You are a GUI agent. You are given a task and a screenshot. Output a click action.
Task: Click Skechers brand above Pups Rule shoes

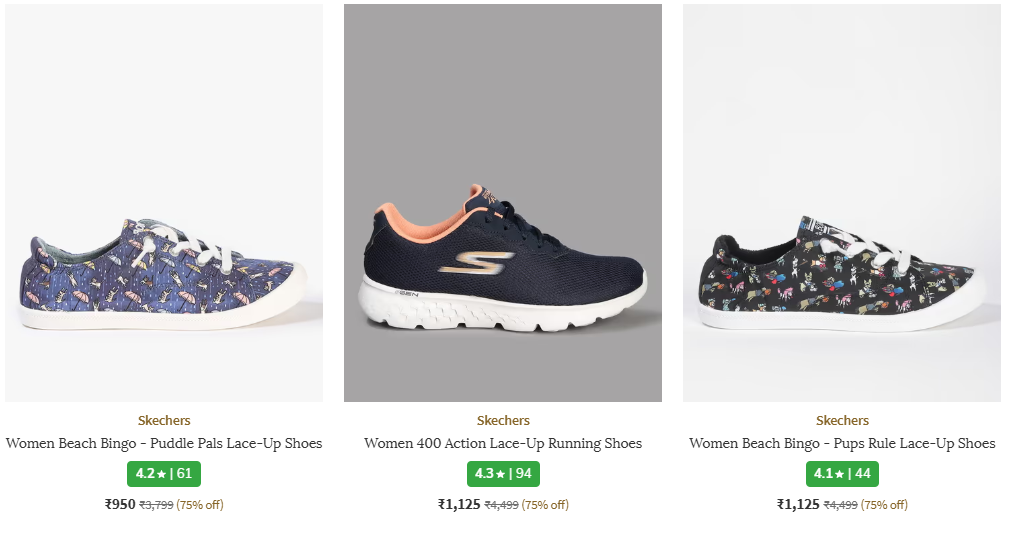click(842, 421)
